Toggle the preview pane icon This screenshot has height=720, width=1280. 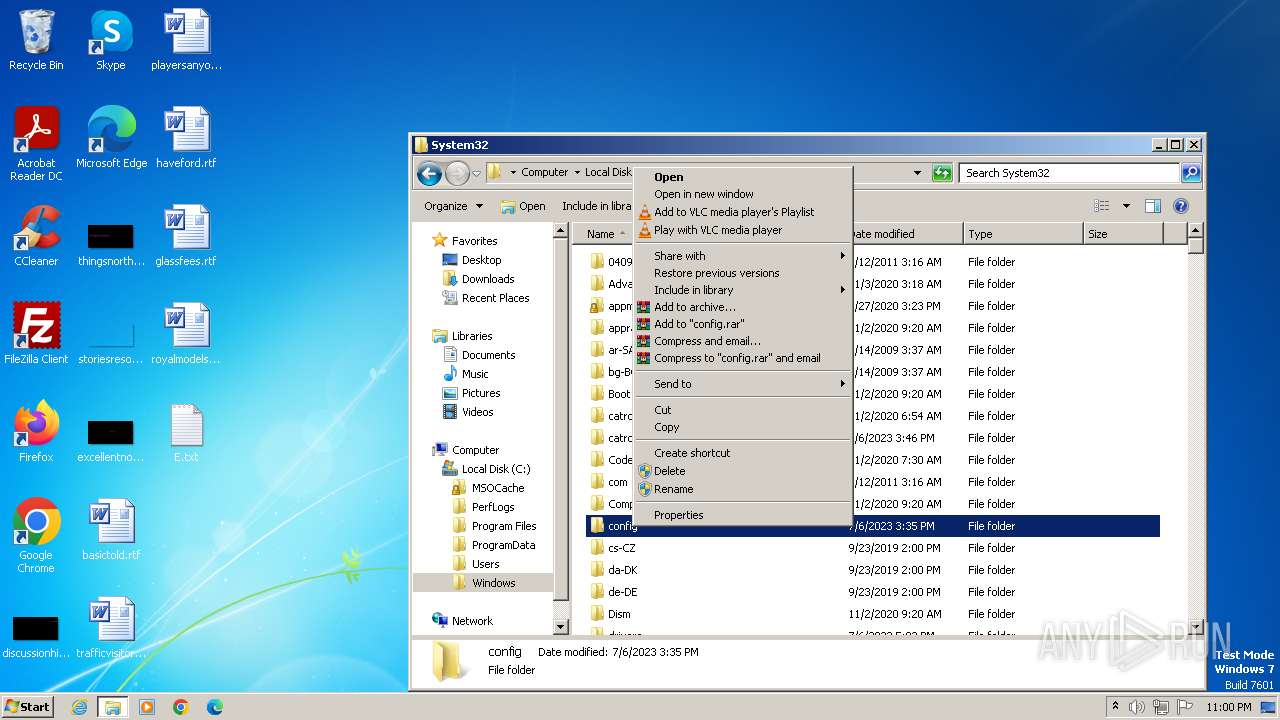coord(1152,206)
